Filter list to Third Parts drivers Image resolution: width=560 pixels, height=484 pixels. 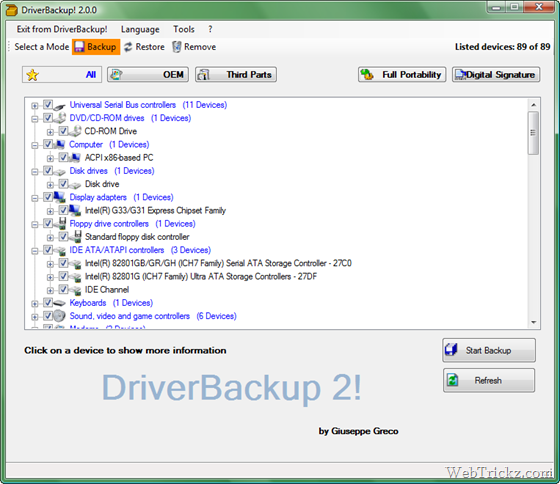coord(236,75)
